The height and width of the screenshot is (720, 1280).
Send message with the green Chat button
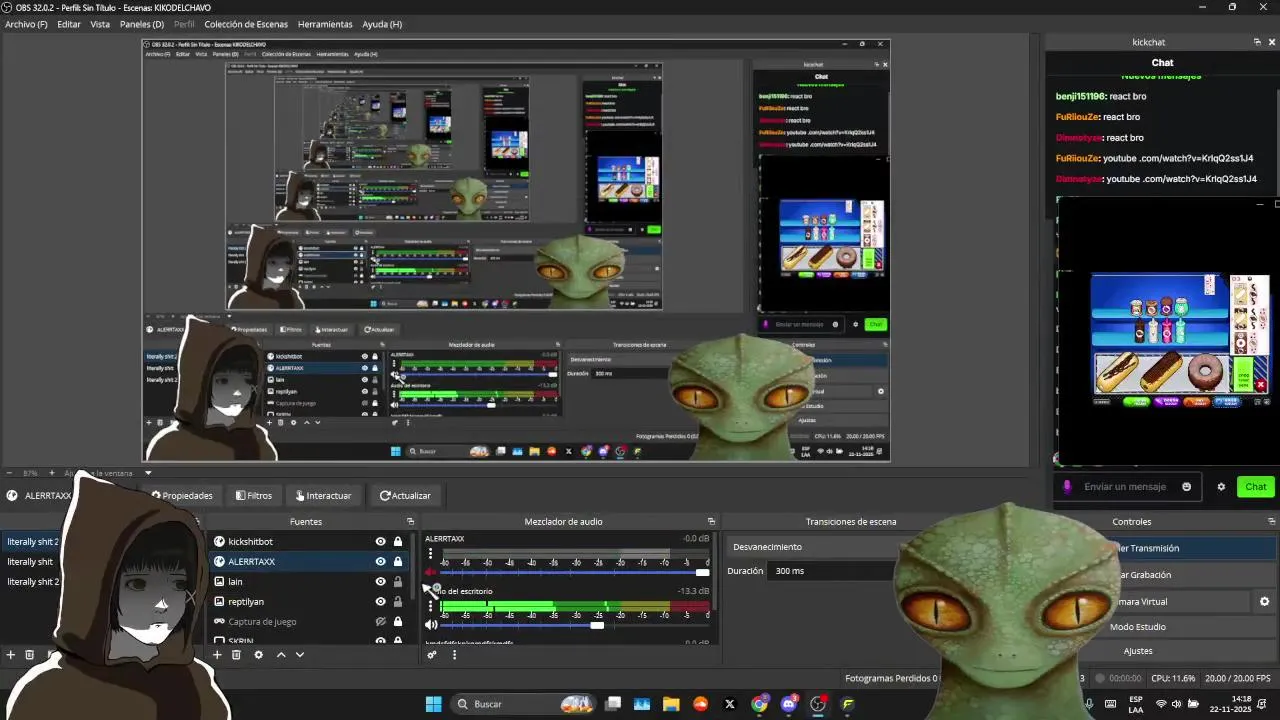pyautogui.click(x=1256, y=487)
